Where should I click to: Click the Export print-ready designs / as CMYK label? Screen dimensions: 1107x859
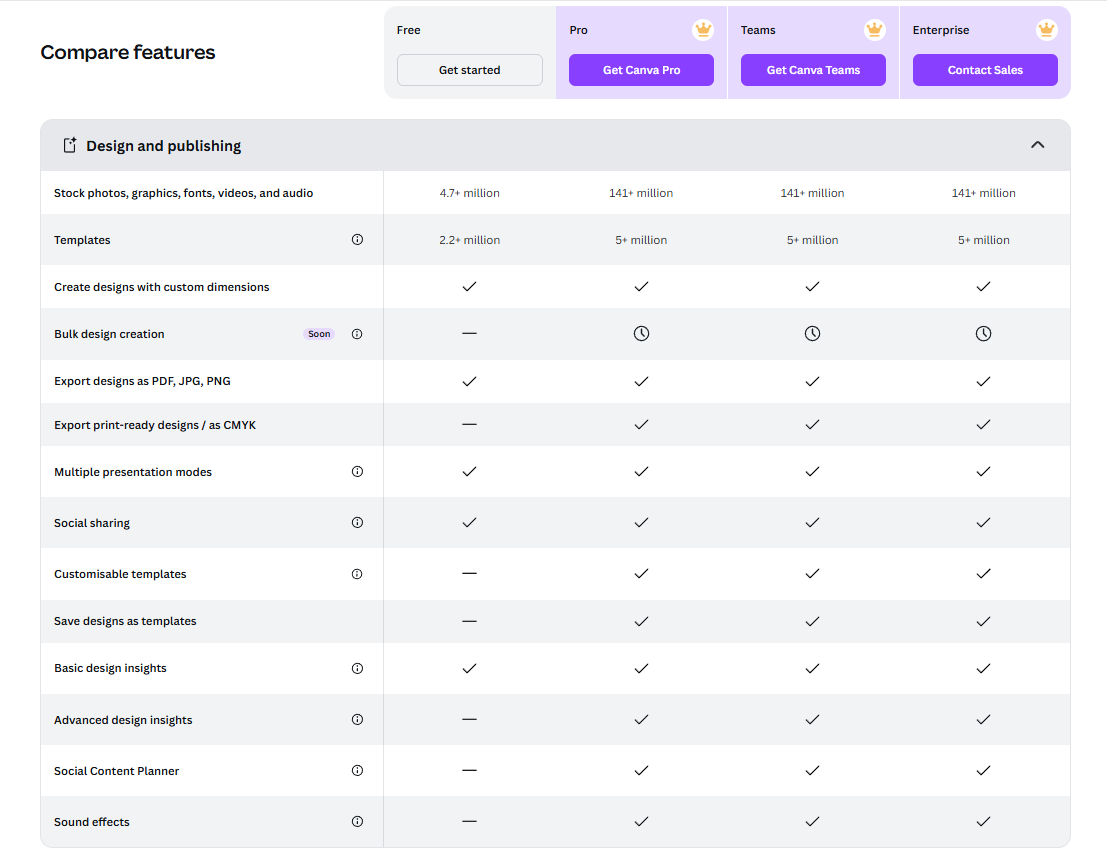tap(155, 425)
